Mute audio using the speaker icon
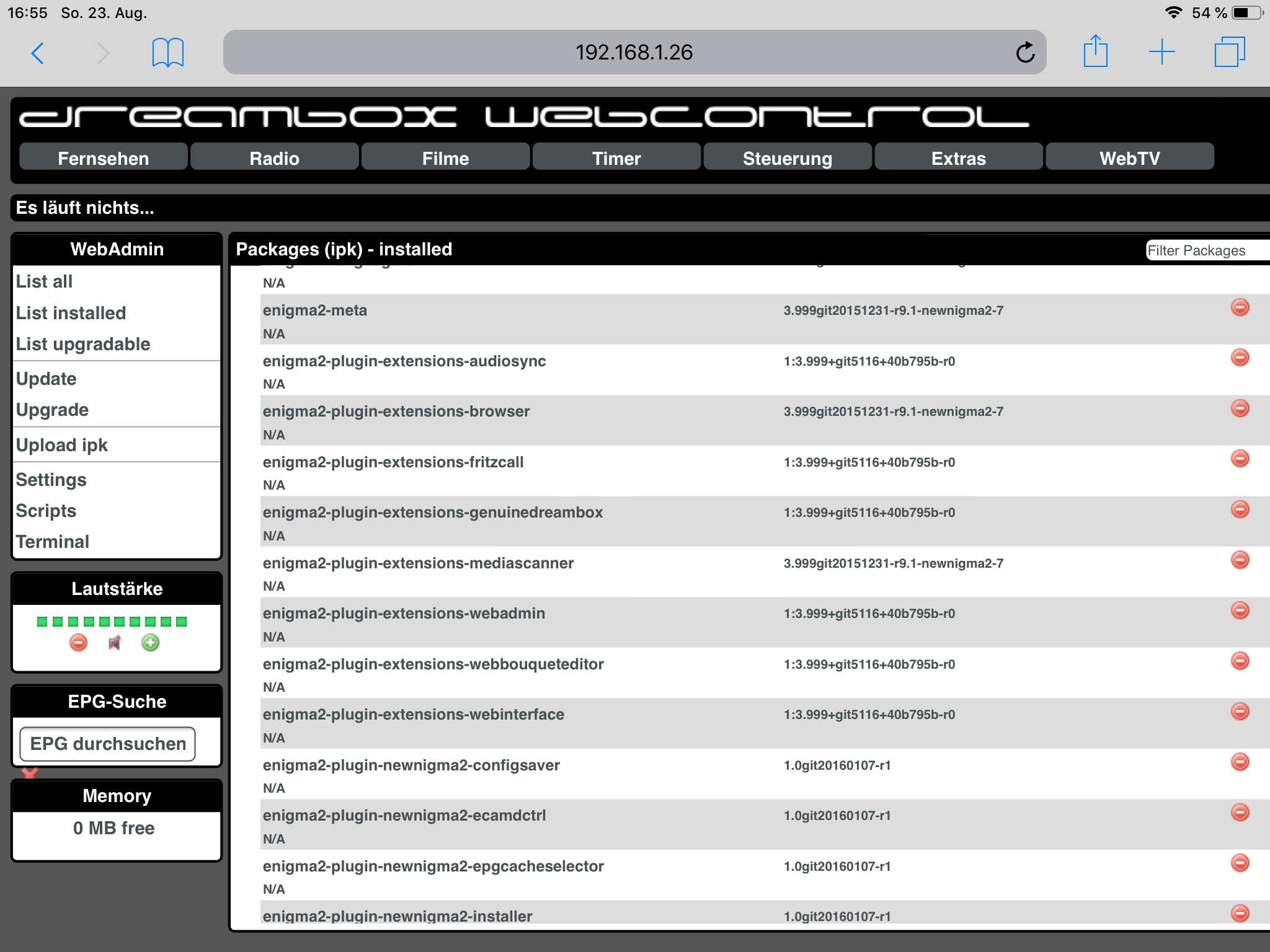 (x=114, y=643)
